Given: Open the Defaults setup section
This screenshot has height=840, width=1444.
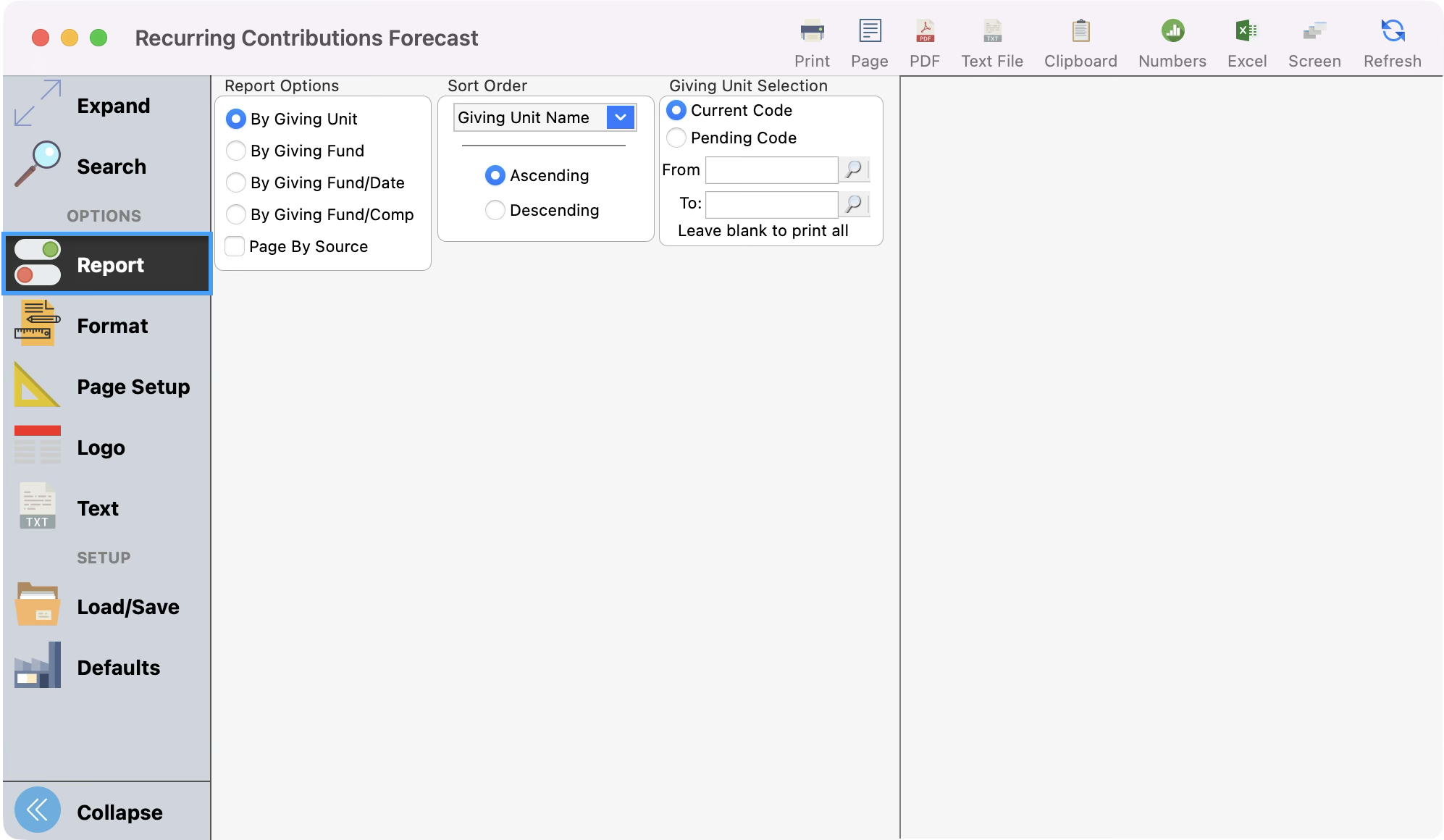Looking at the screenshot, I should [107, 668].
